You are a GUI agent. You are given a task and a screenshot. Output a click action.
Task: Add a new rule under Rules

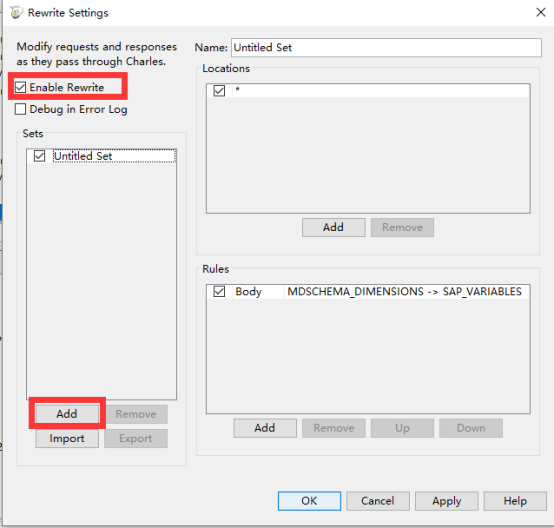tap(265, 428)
